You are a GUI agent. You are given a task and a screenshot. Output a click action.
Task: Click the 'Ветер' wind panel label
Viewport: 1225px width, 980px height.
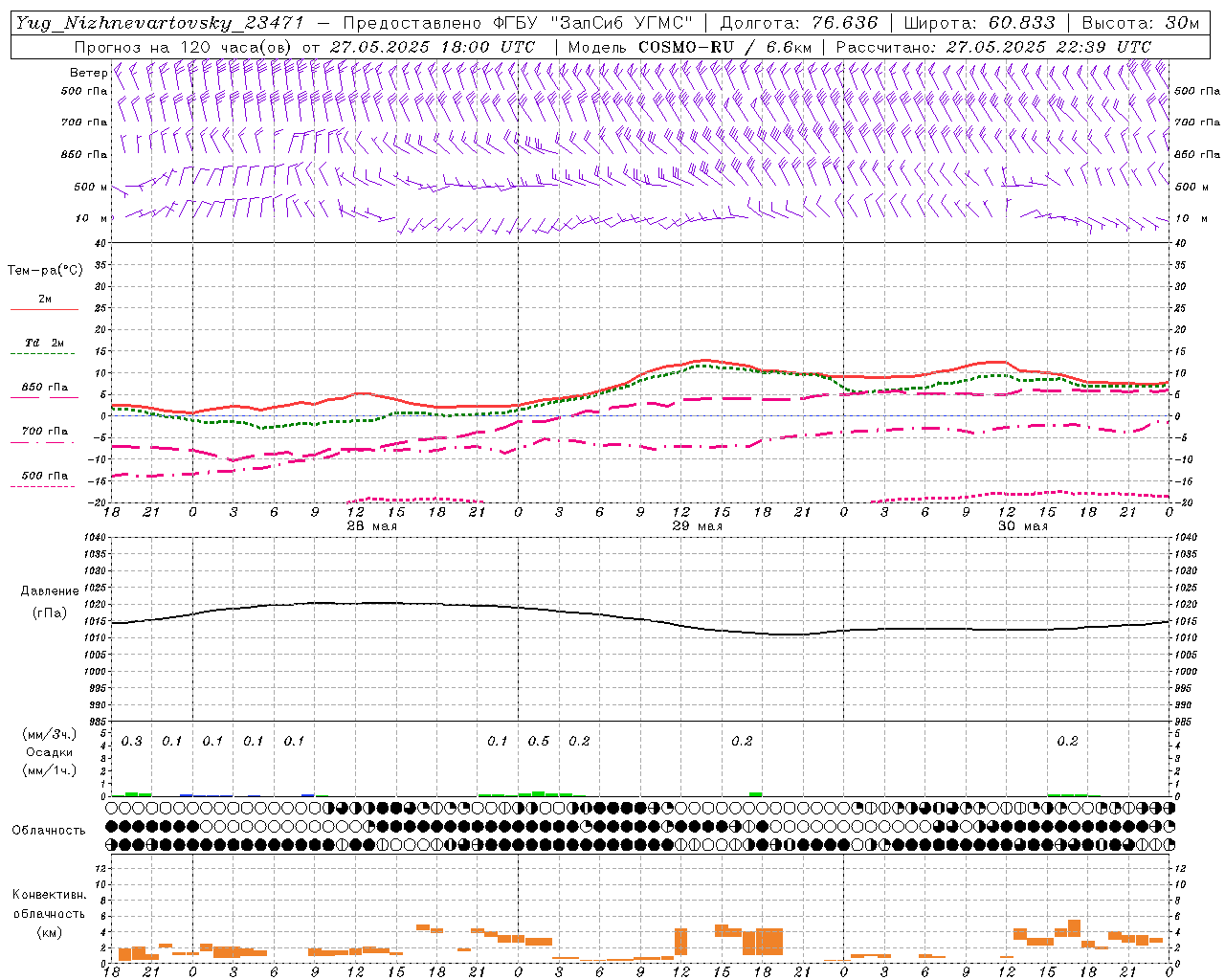89,73
